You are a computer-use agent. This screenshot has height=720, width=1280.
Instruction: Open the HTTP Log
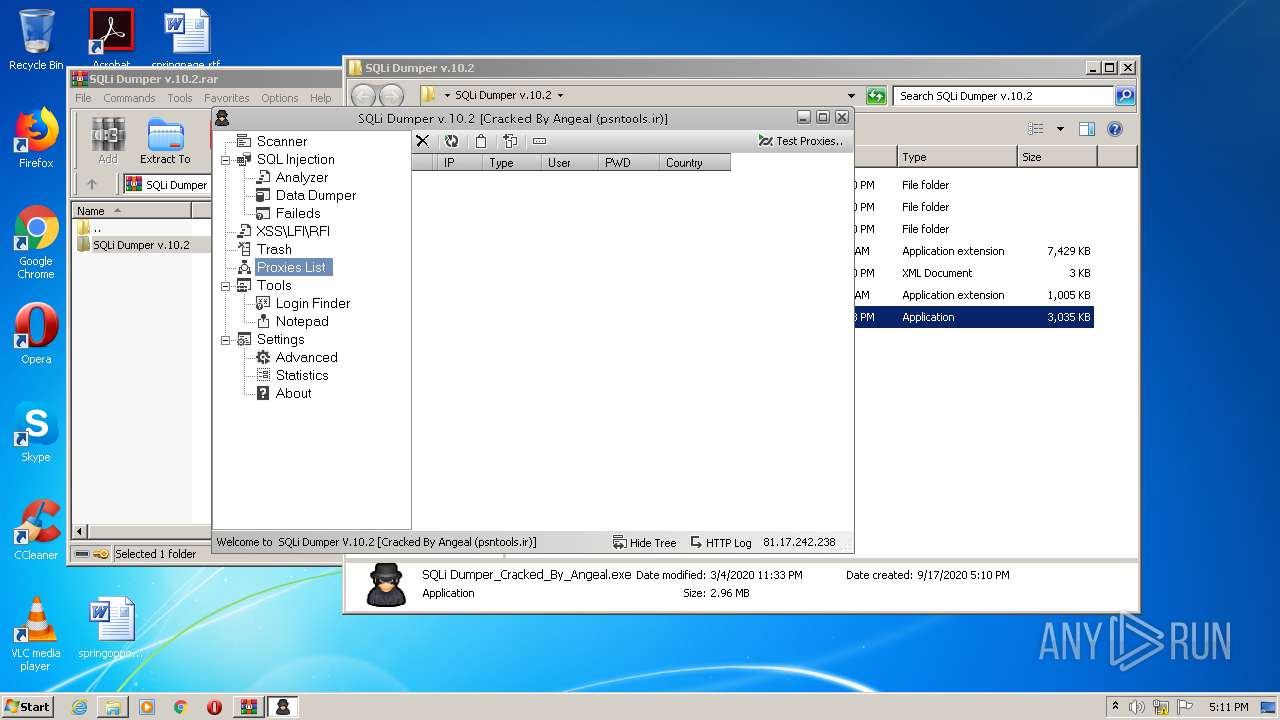click(x=720, y=542)
